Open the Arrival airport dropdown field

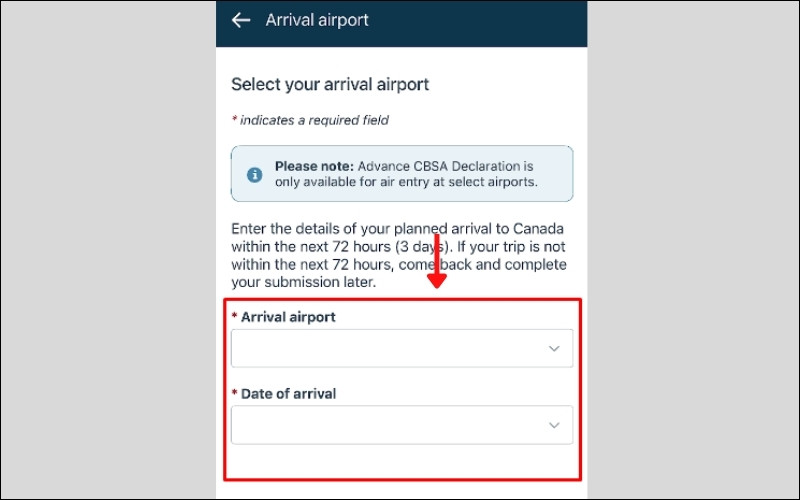click(x=390, y=348)
